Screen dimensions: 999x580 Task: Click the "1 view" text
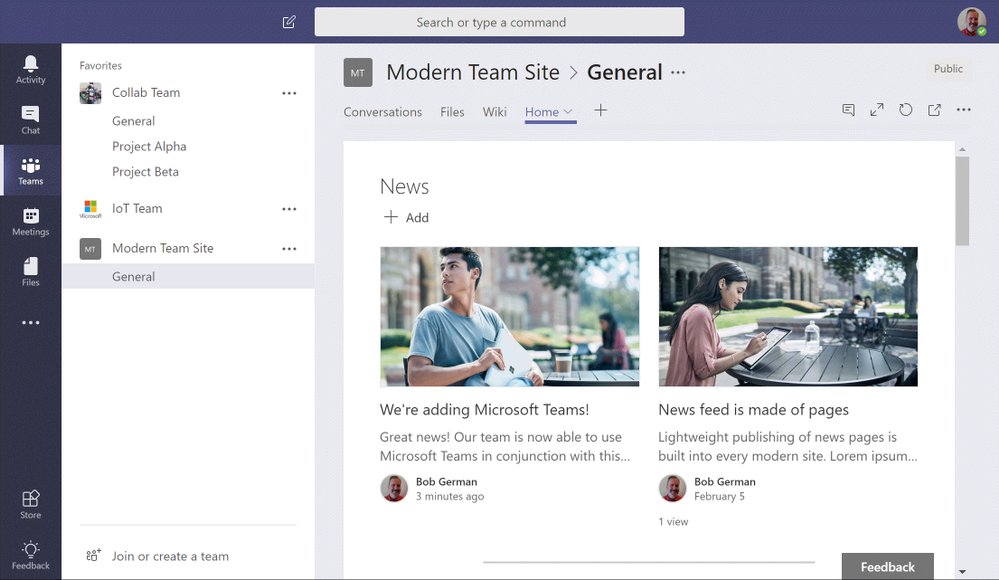673,521
